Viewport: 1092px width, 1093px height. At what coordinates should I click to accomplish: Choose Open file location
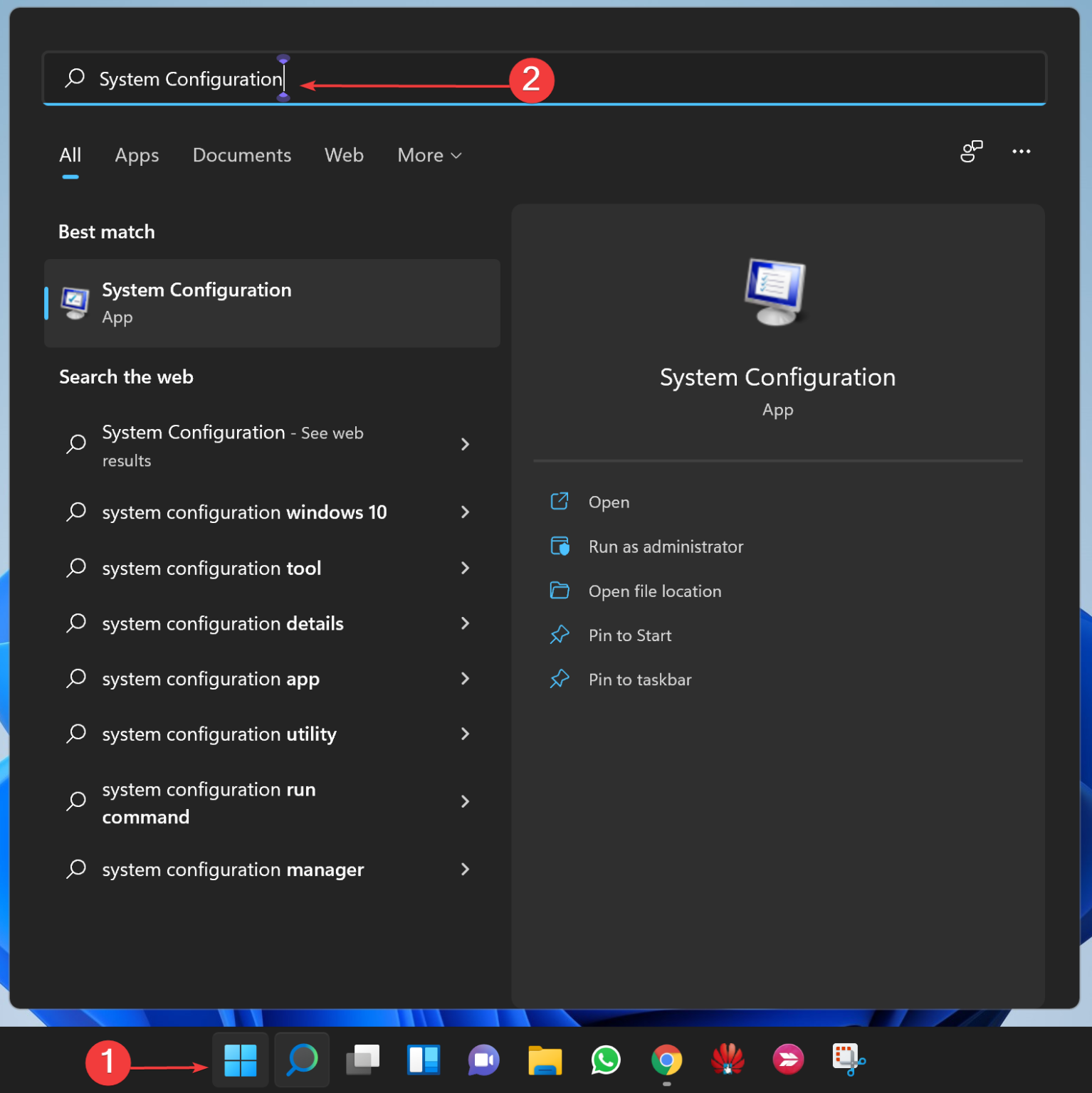coord(654,591)
